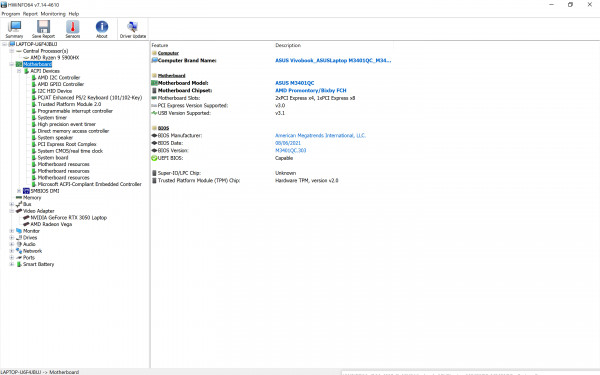The height and width of the screenshot is (375, 600).
Task: Click the Feature column header
Action: pyautogui.click(x=160, y=45)
